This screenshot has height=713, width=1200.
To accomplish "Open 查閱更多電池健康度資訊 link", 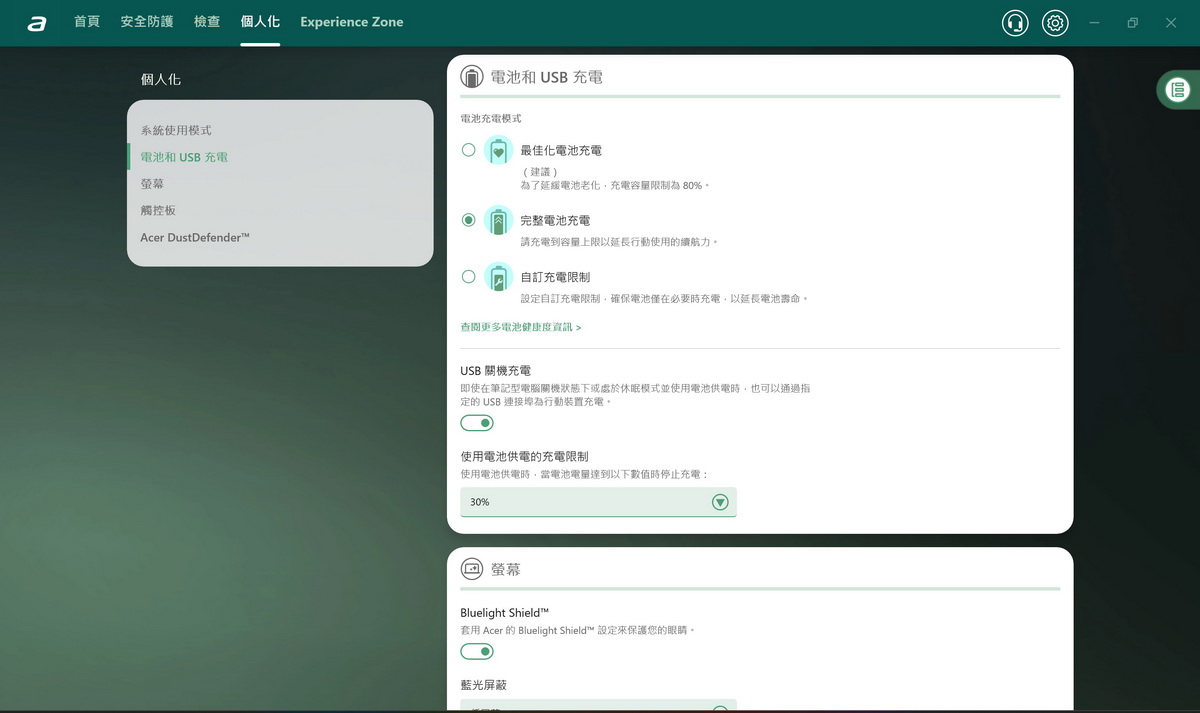I will coord(520,327).
